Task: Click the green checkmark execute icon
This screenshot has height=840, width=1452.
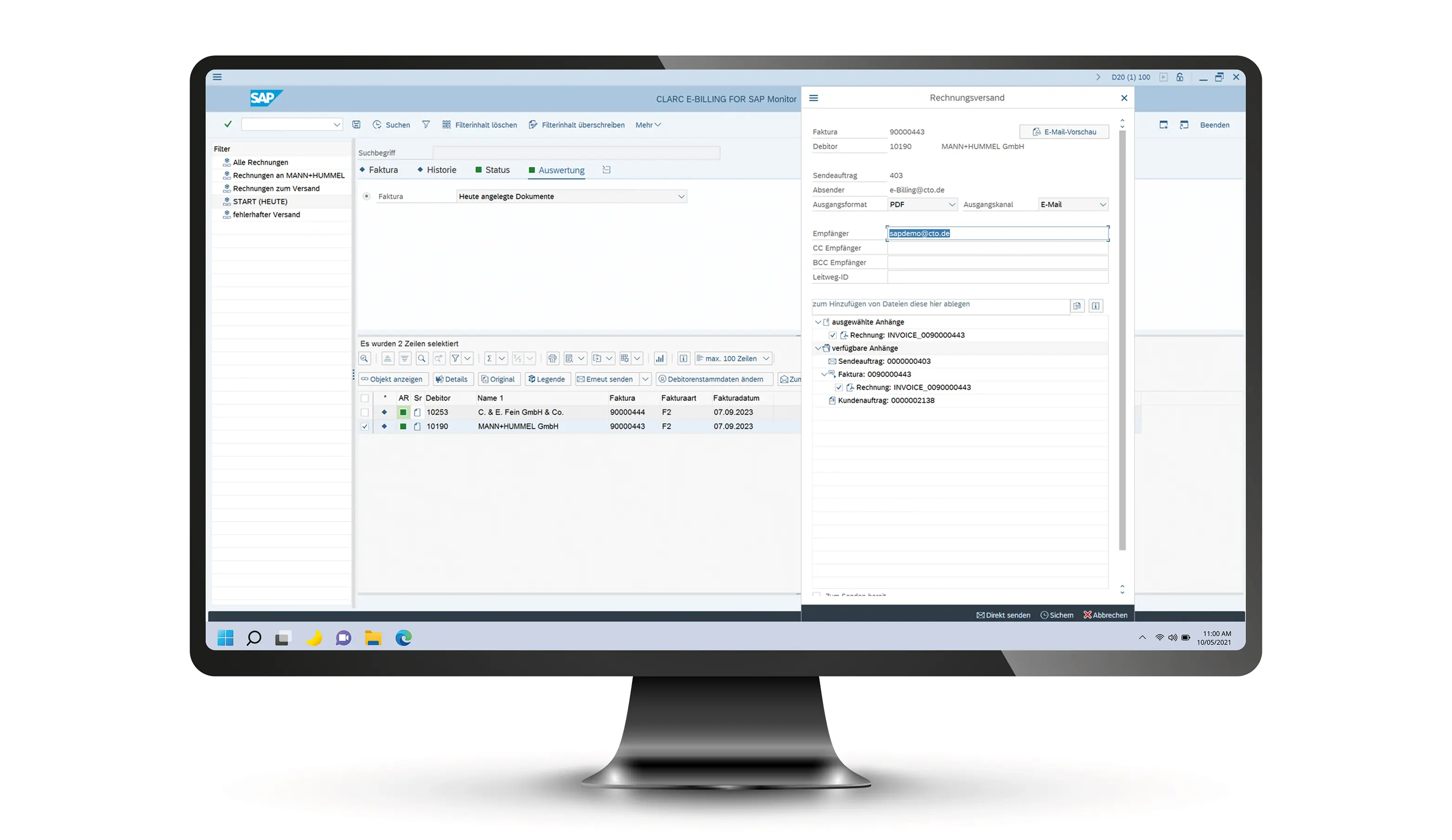Action: click(228, 124)
